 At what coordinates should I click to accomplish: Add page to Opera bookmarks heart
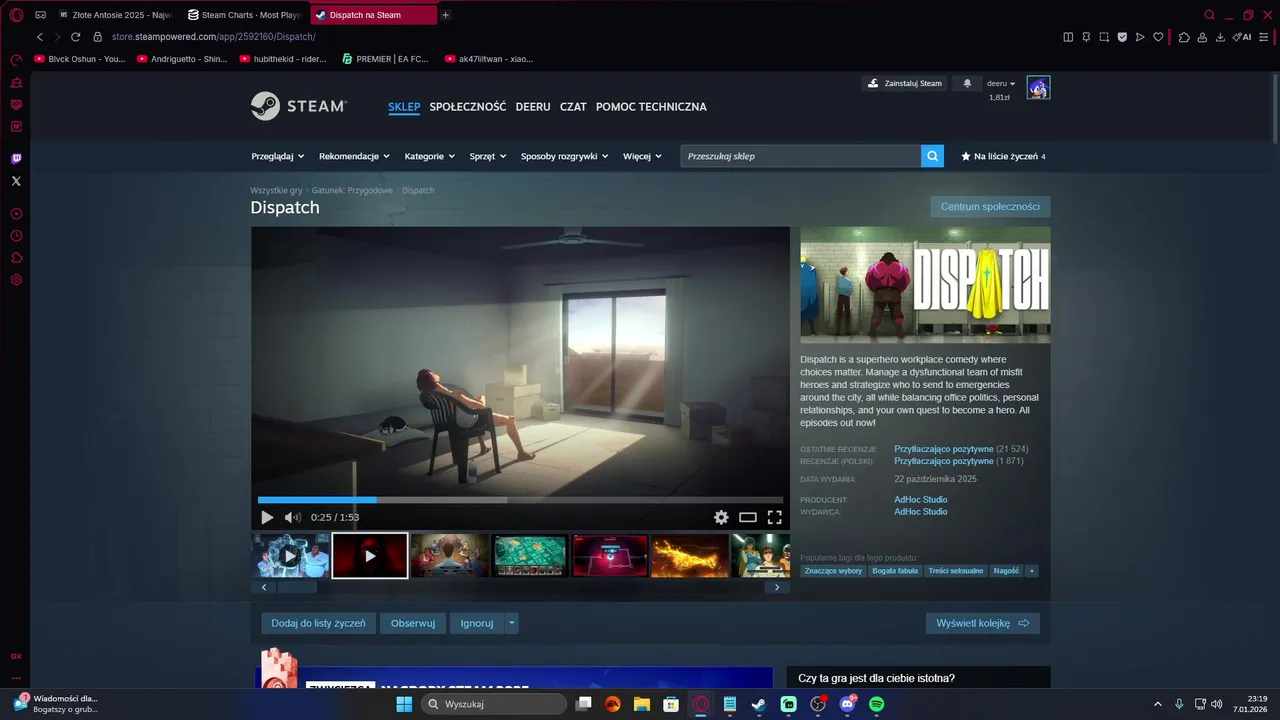pos(1158,37)
